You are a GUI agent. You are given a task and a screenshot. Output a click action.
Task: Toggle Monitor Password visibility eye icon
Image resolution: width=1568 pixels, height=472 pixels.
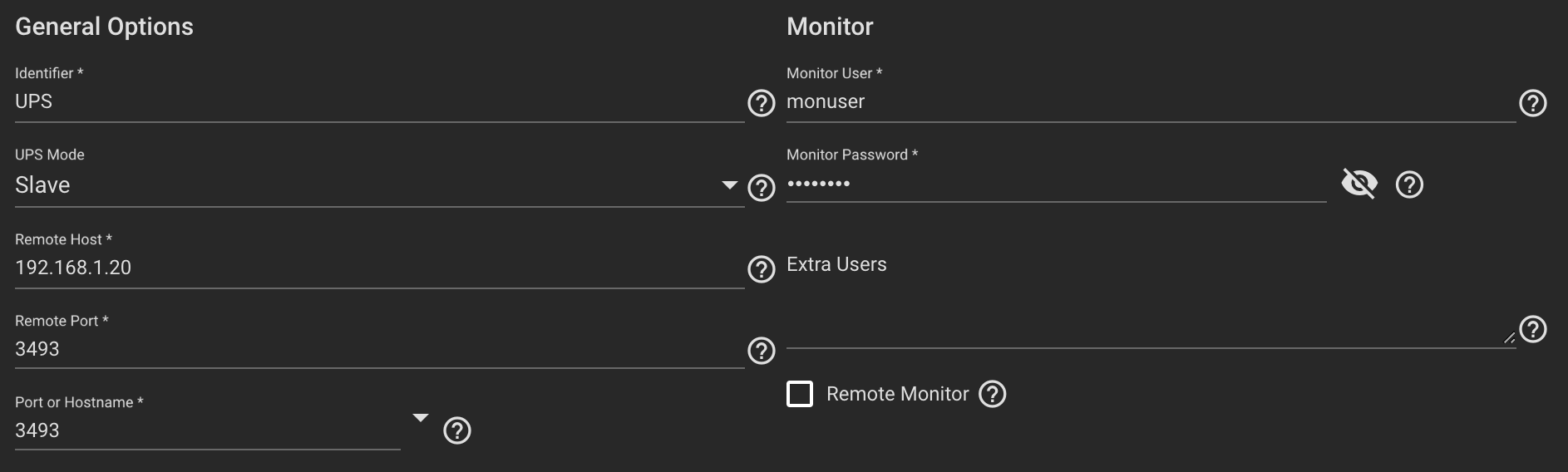point(1359,184)
